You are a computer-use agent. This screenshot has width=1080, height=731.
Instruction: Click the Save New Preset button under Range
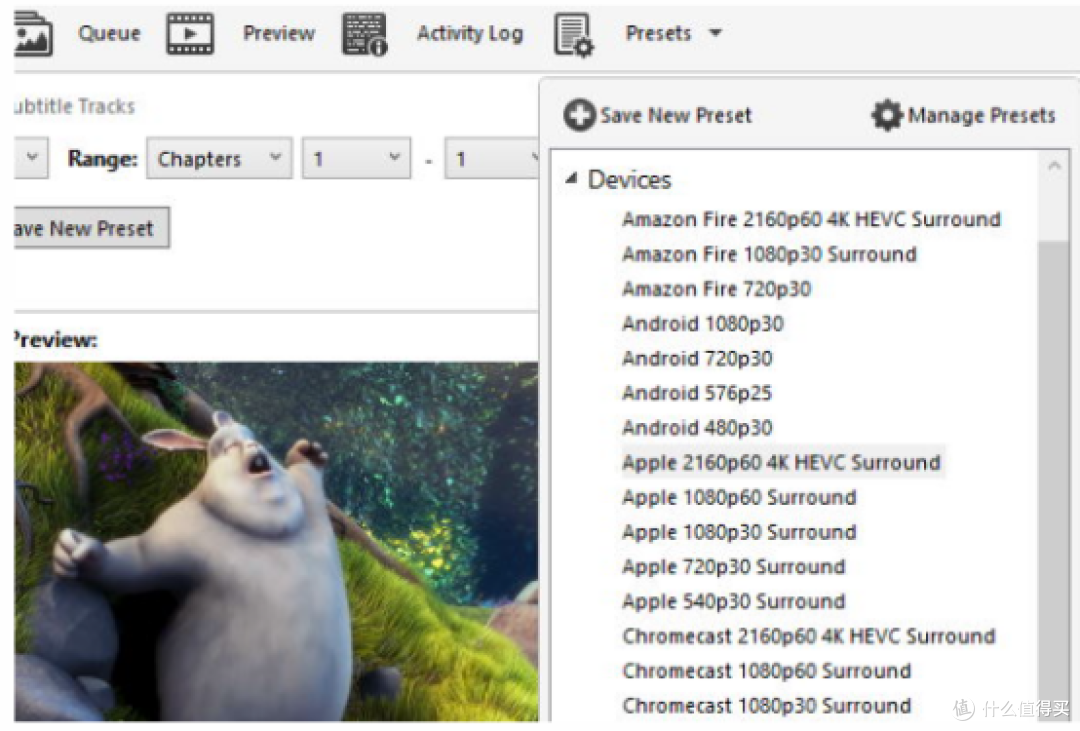pos(91,228)
